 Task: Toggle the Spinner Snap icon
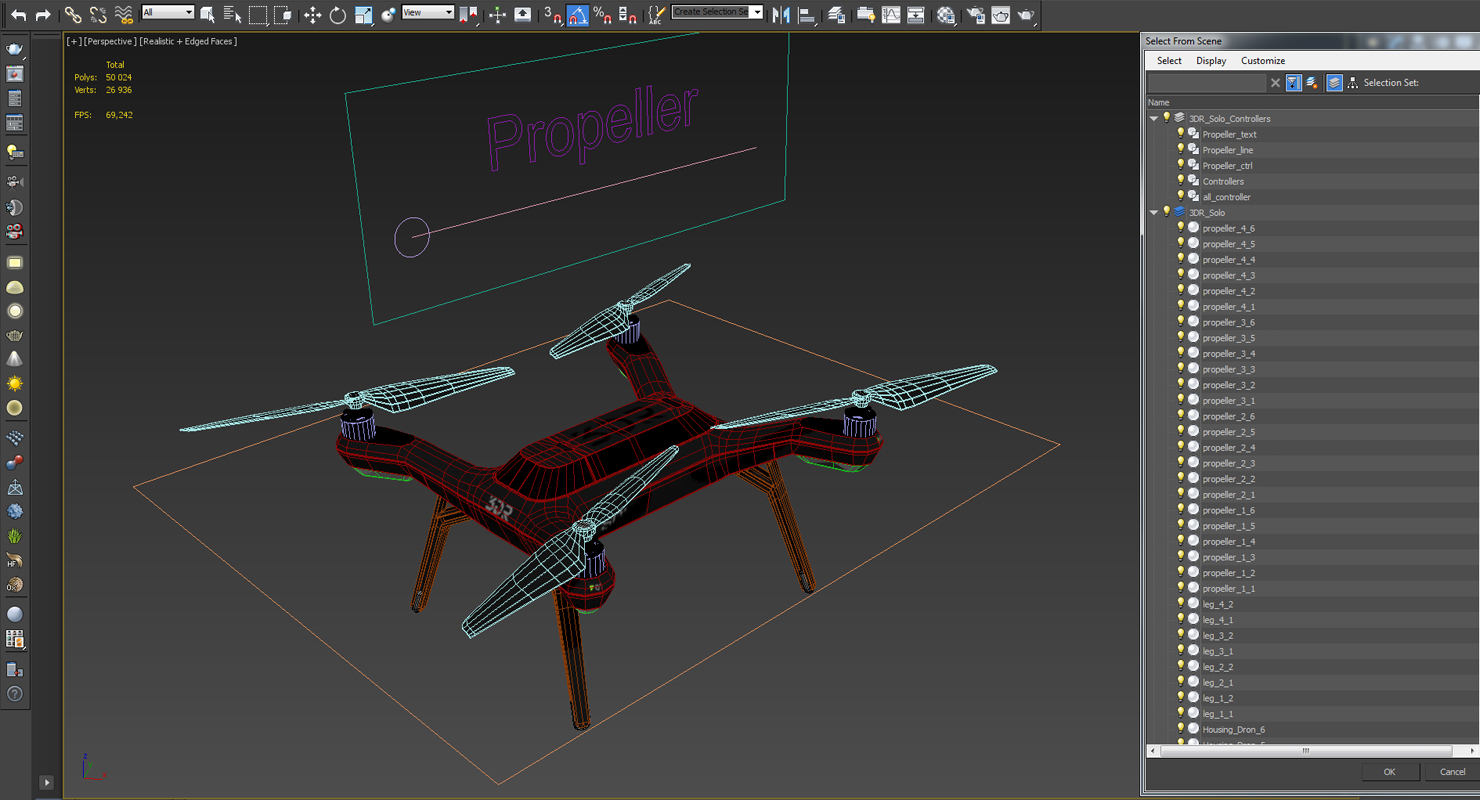627,14
